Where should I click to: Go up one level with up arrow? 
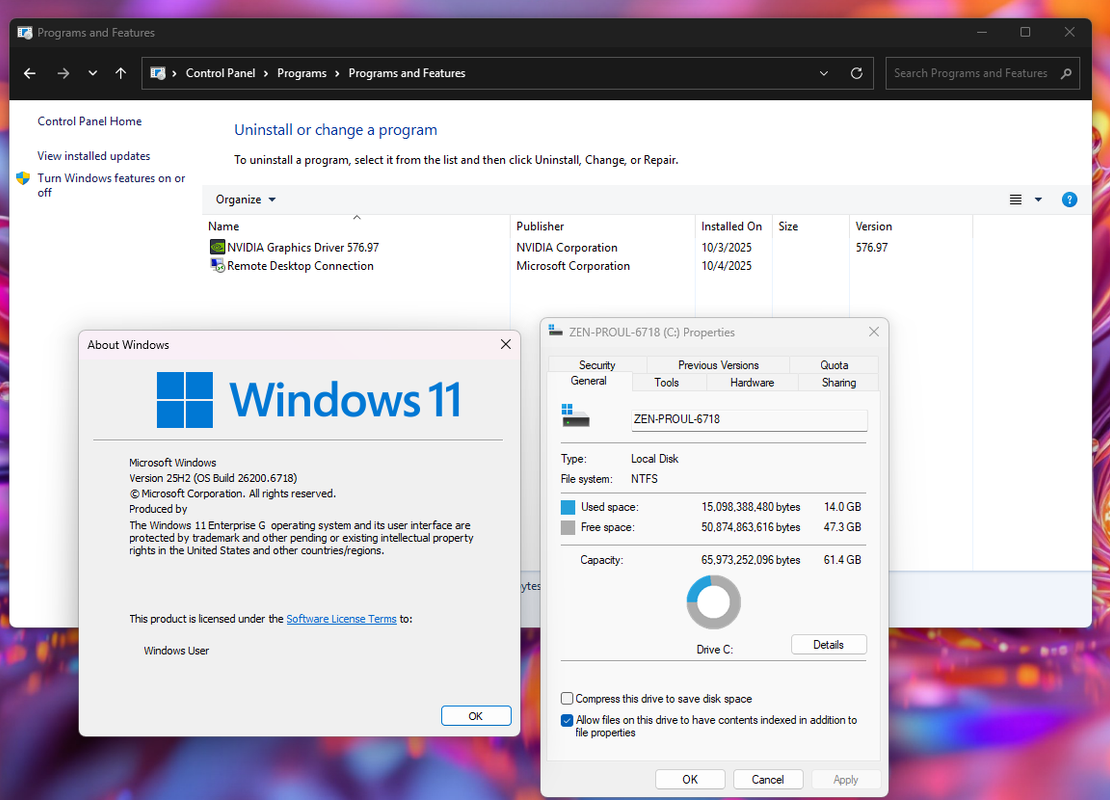[121, 73]
